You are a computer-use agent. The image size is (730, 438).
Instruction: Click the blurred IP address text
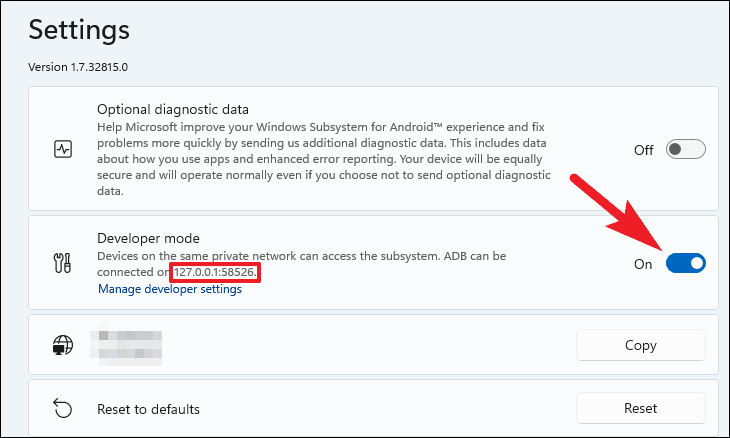point(126,345)
